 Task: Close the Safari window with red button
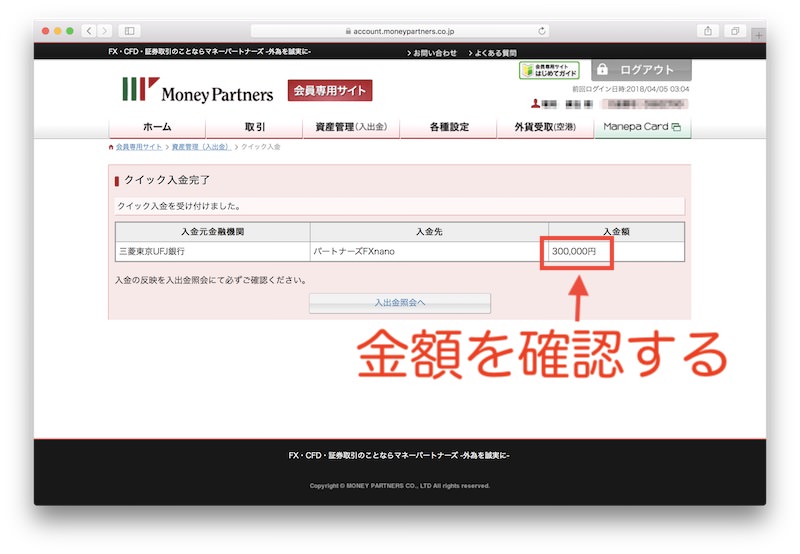[x=45, y=31]
